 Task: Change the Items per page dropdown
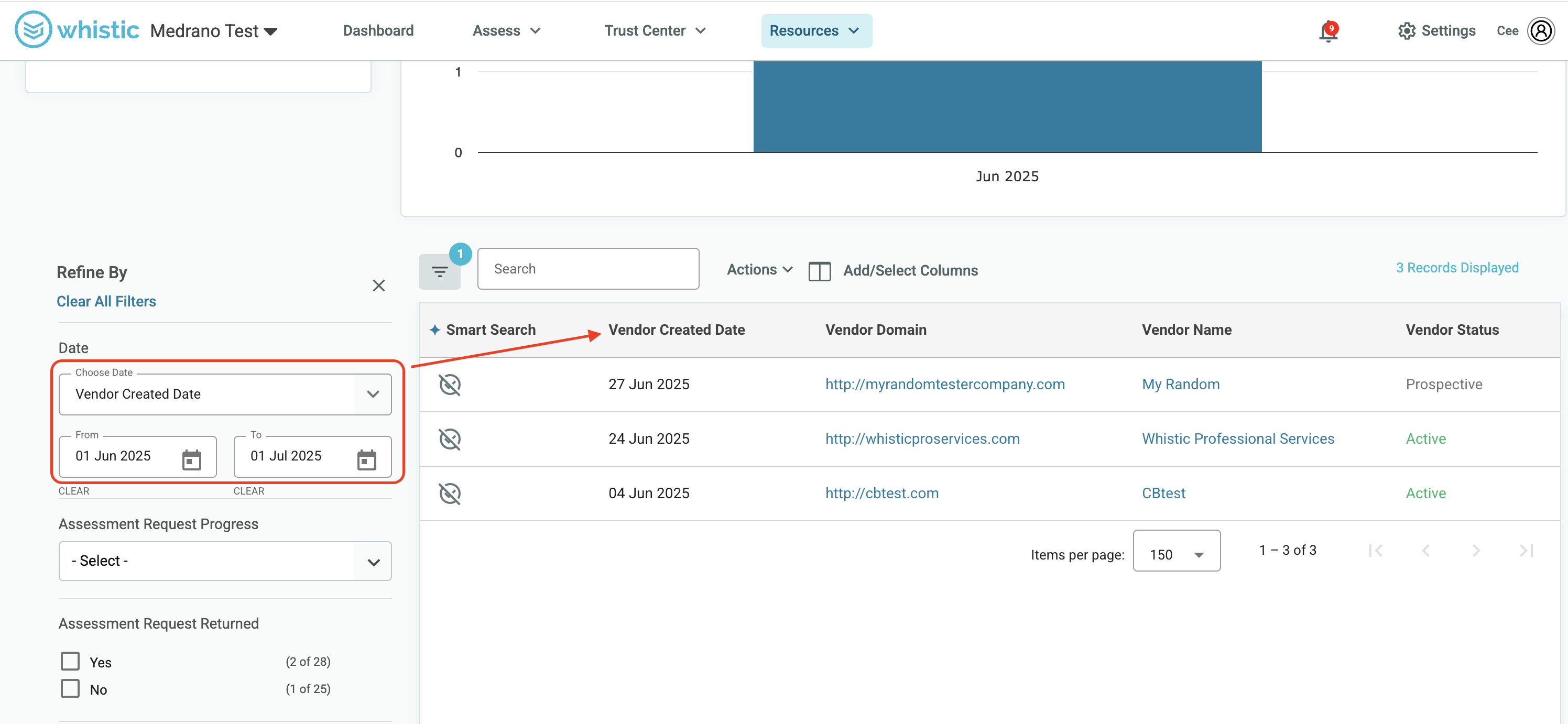1176,551
